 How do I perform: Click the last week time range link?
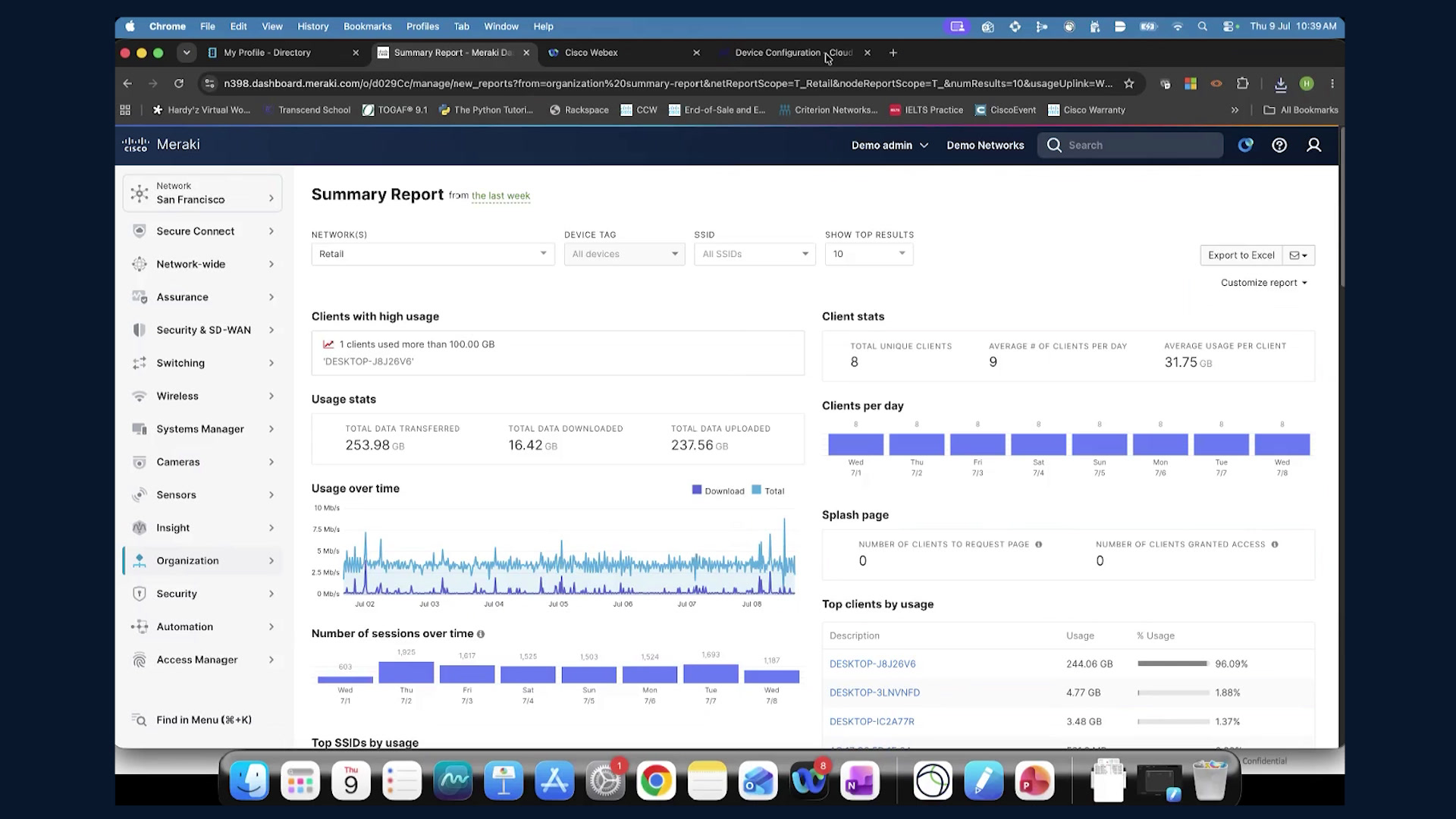[x=500, y=196]
